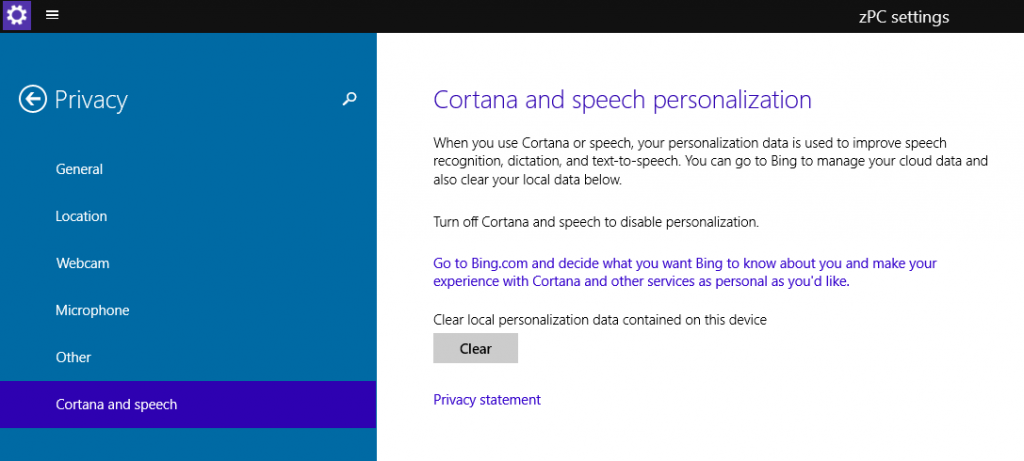Click the search magnifier beside Privacy
1024x461 pixels.
[349, 98]
